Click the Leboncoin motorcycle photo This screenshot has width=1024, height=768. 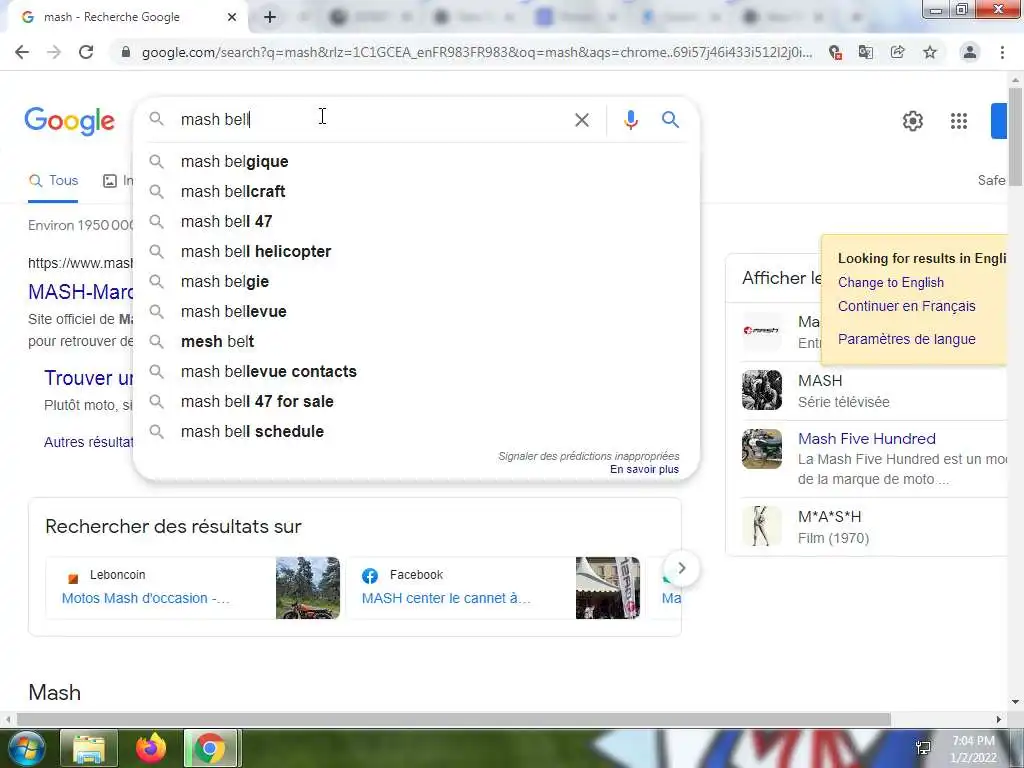tap(308, 588)
